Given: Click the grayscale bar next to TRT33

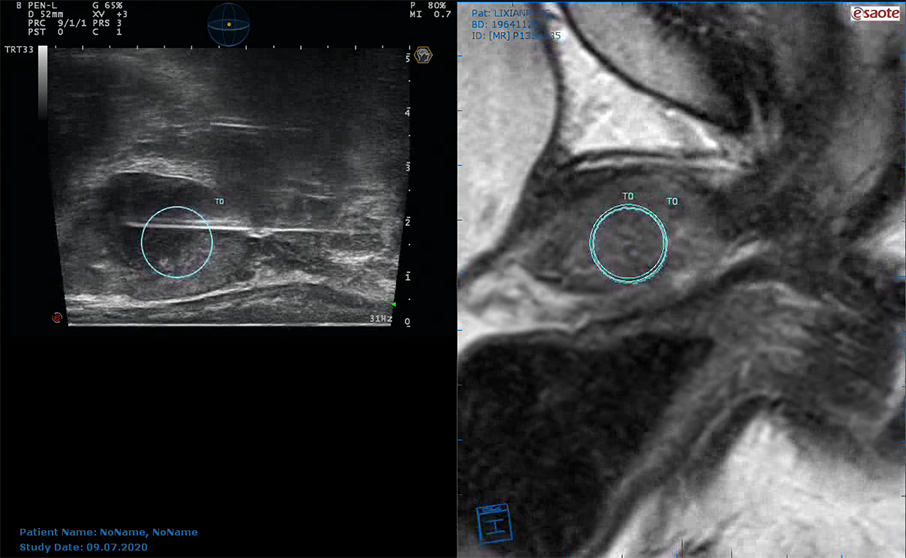Looking at the screenshot, I should click(x=43, y=82).
